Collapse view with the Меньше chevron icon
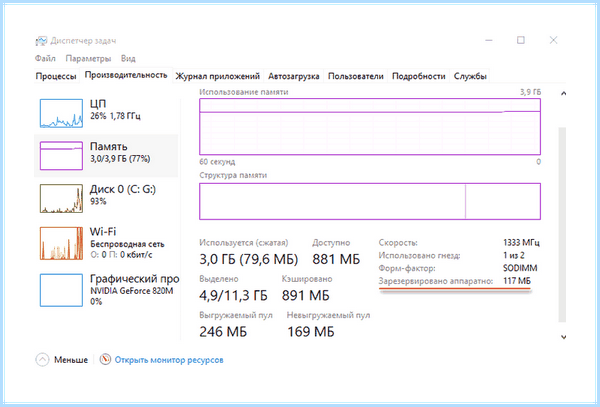This screenshot has width=600, height=407. (x=42, y=360)
